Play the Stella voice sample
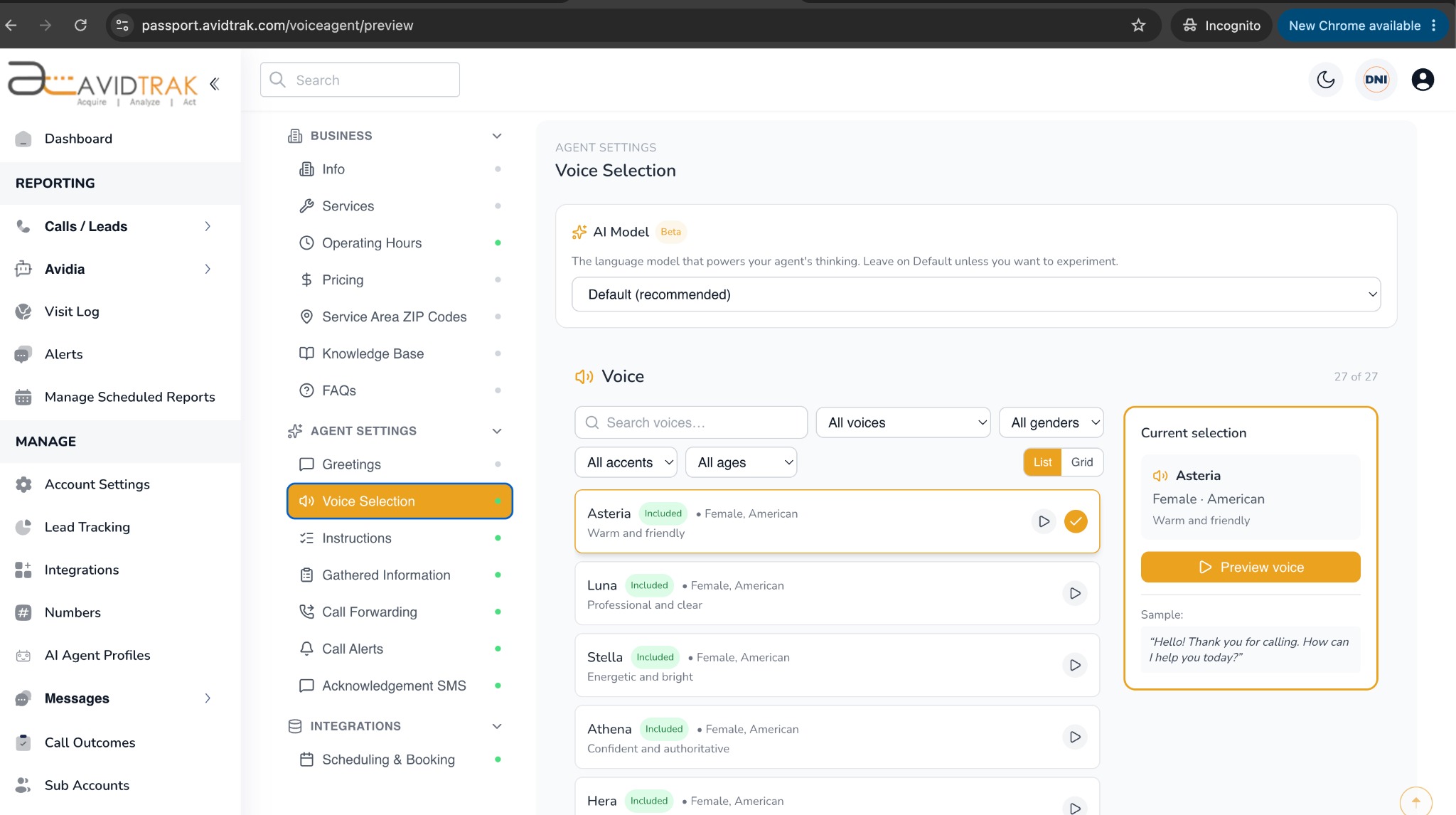 (x=1075, y=665)
